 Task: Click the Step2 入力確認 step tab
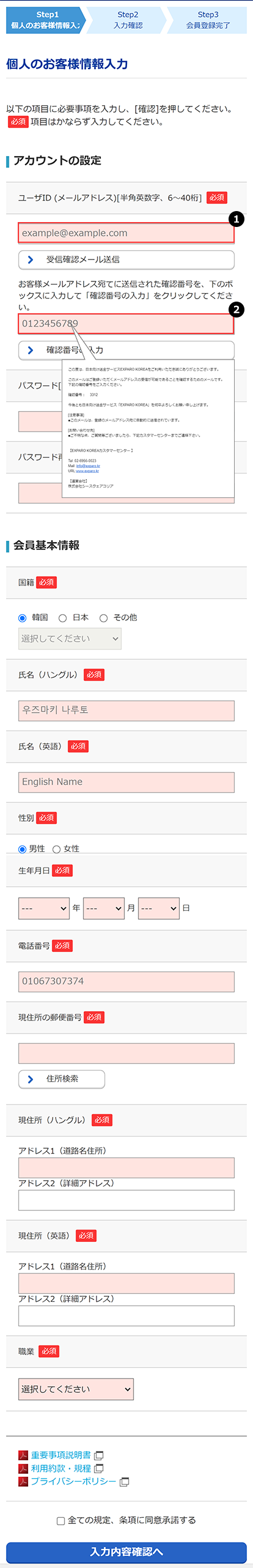tap(128, 20)
